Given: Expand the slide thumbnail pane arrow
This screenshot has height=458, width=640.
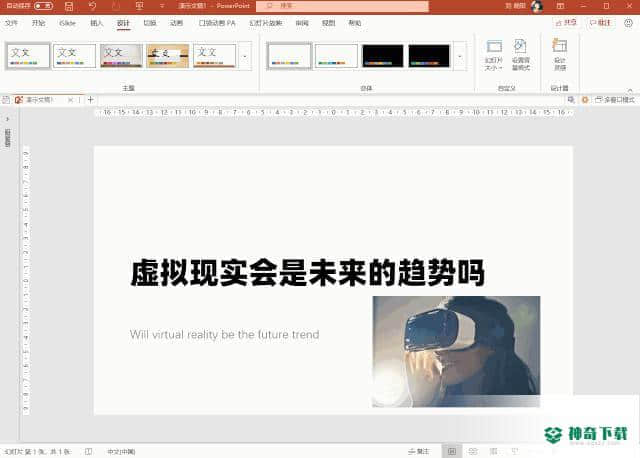Looking at the screenshot, I should (x=7, y=119).
